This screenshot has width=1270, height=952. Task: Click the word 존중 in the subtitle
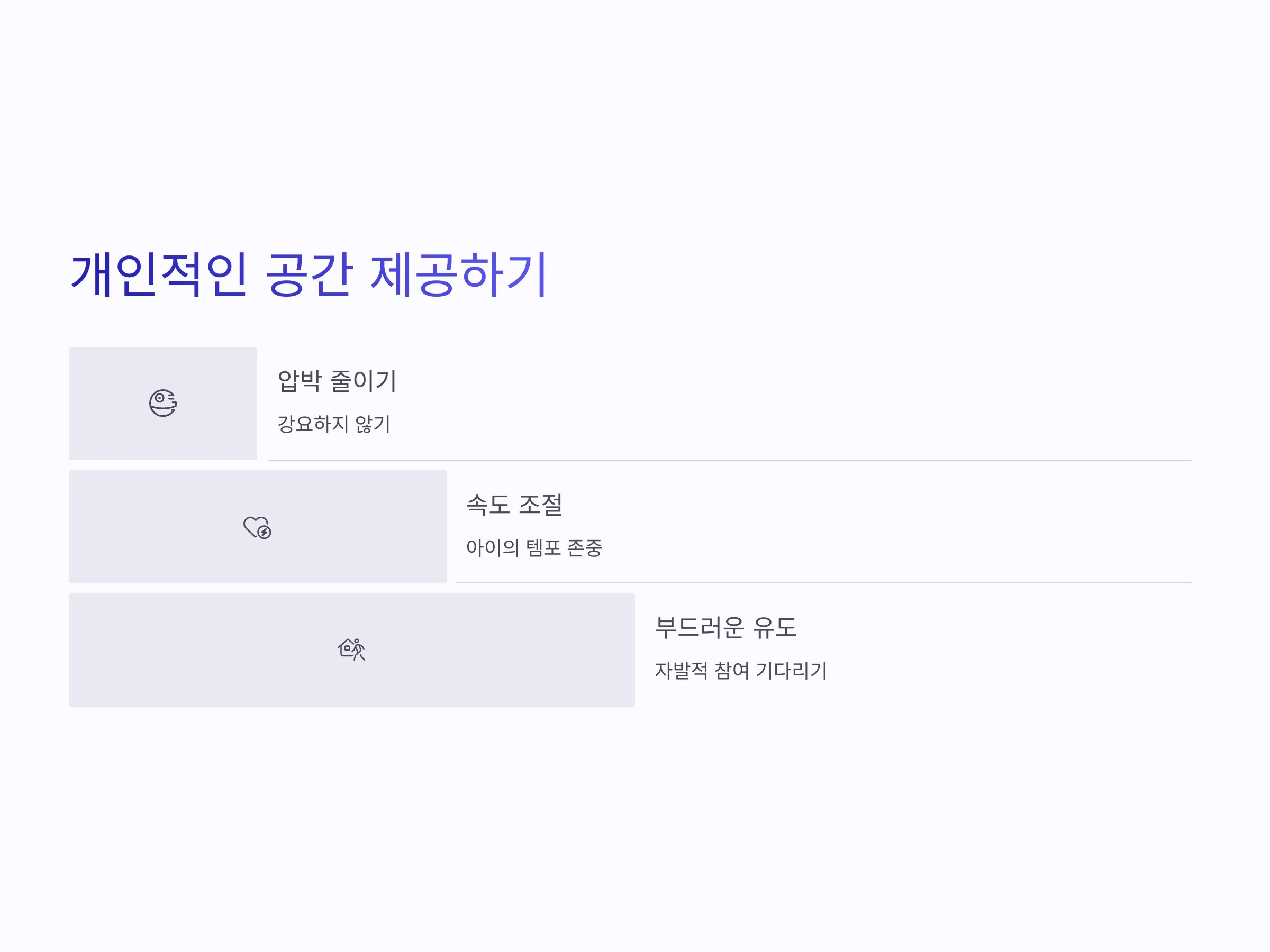tap(585, 547)
